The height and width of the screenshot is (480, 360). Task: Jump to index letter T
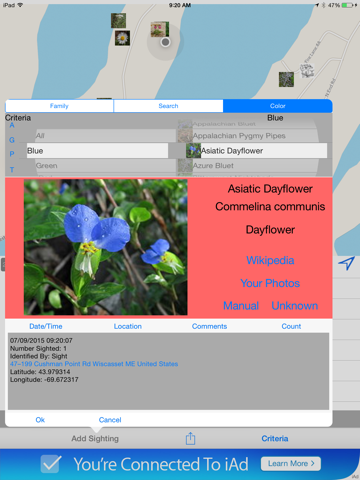click(x=12, y=170)
